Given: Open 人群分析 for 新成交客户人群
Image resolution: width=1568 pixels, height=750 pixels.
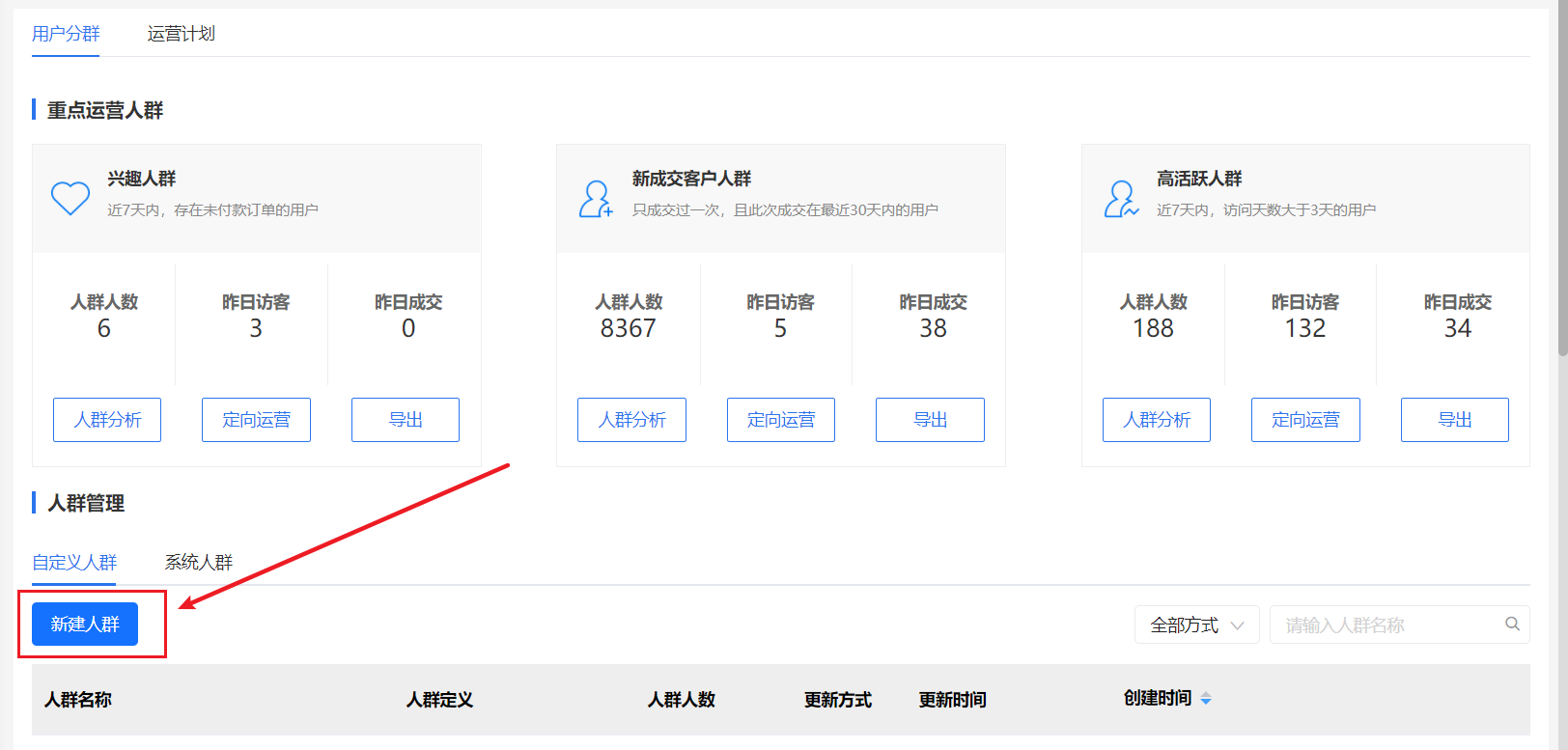Looking at the screenshot, I should pos(631,420).
